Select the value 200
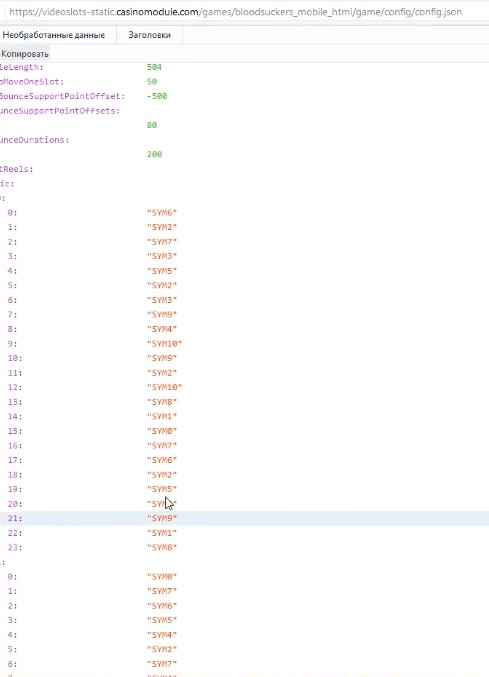The width and height of the screenshot is (489, 677). 155,154
